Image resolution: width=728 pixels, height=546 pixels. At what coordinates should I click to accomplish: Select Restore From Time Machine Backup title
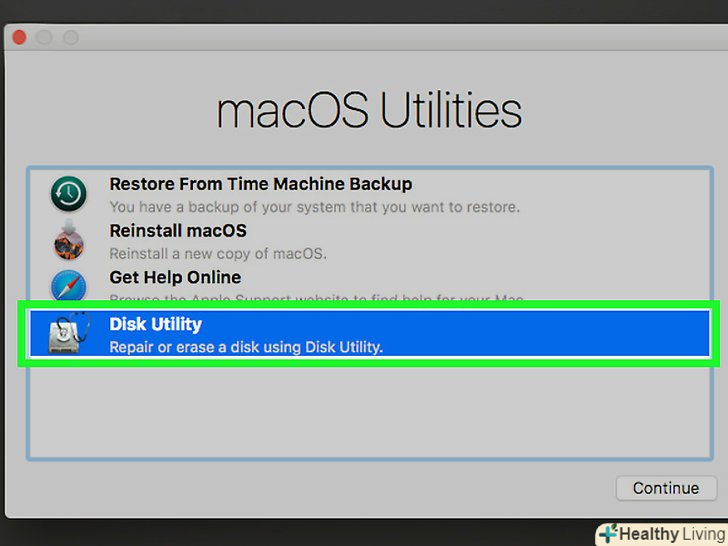coord(260,184)
